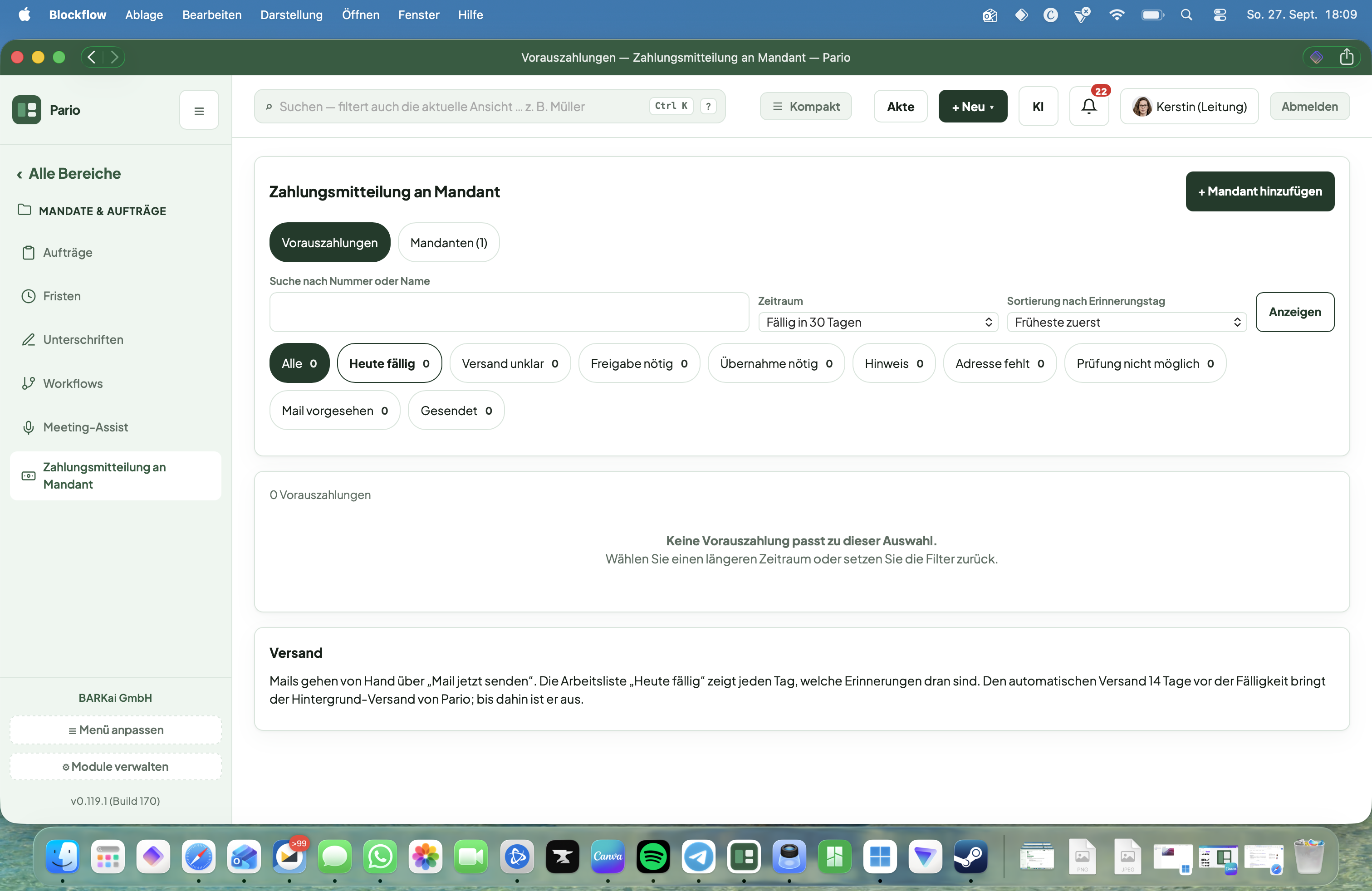Image resolution: width=1372 pixels, height=891 pixels.
Task: Go back with the left arrow button
Action: 92,57
